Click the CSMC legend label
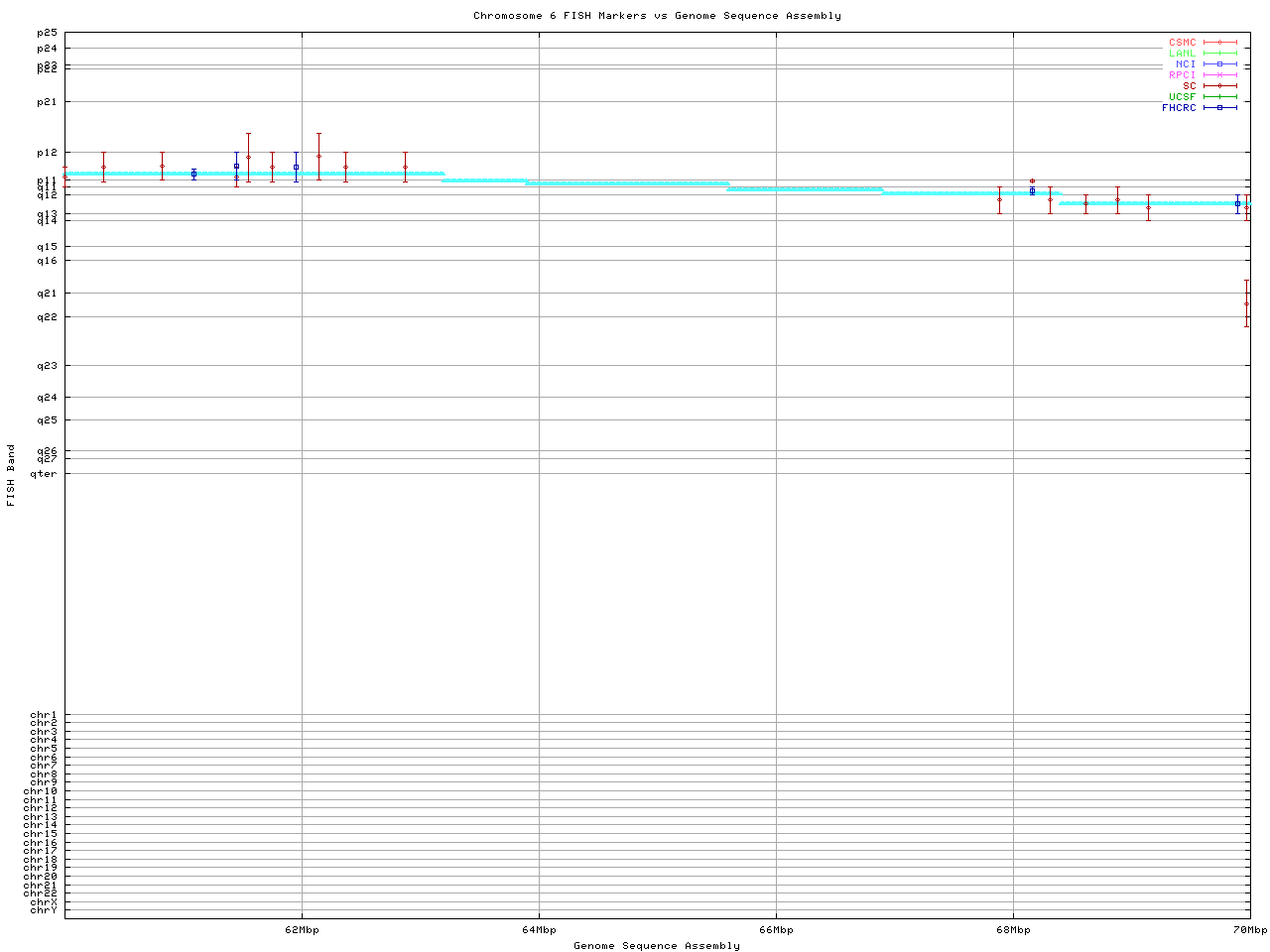 (x=1182, y=43)
